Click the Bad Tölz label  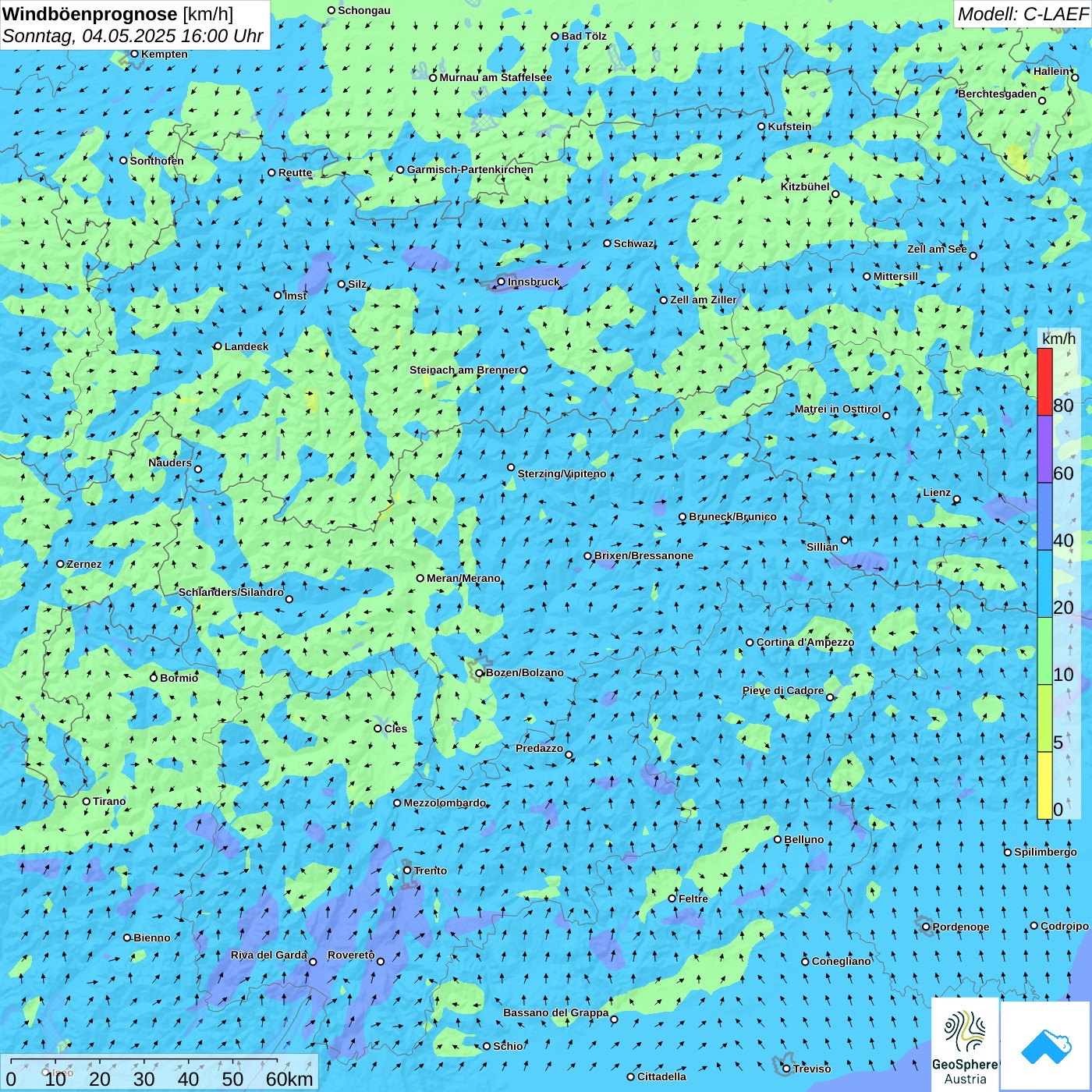[x=583, y=36]
